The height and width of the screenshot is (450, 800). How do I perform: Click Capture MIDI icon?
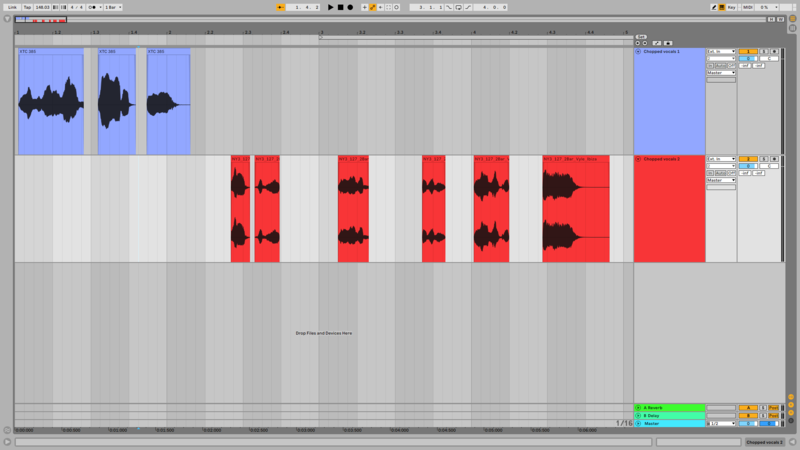[x=388, y=7]
